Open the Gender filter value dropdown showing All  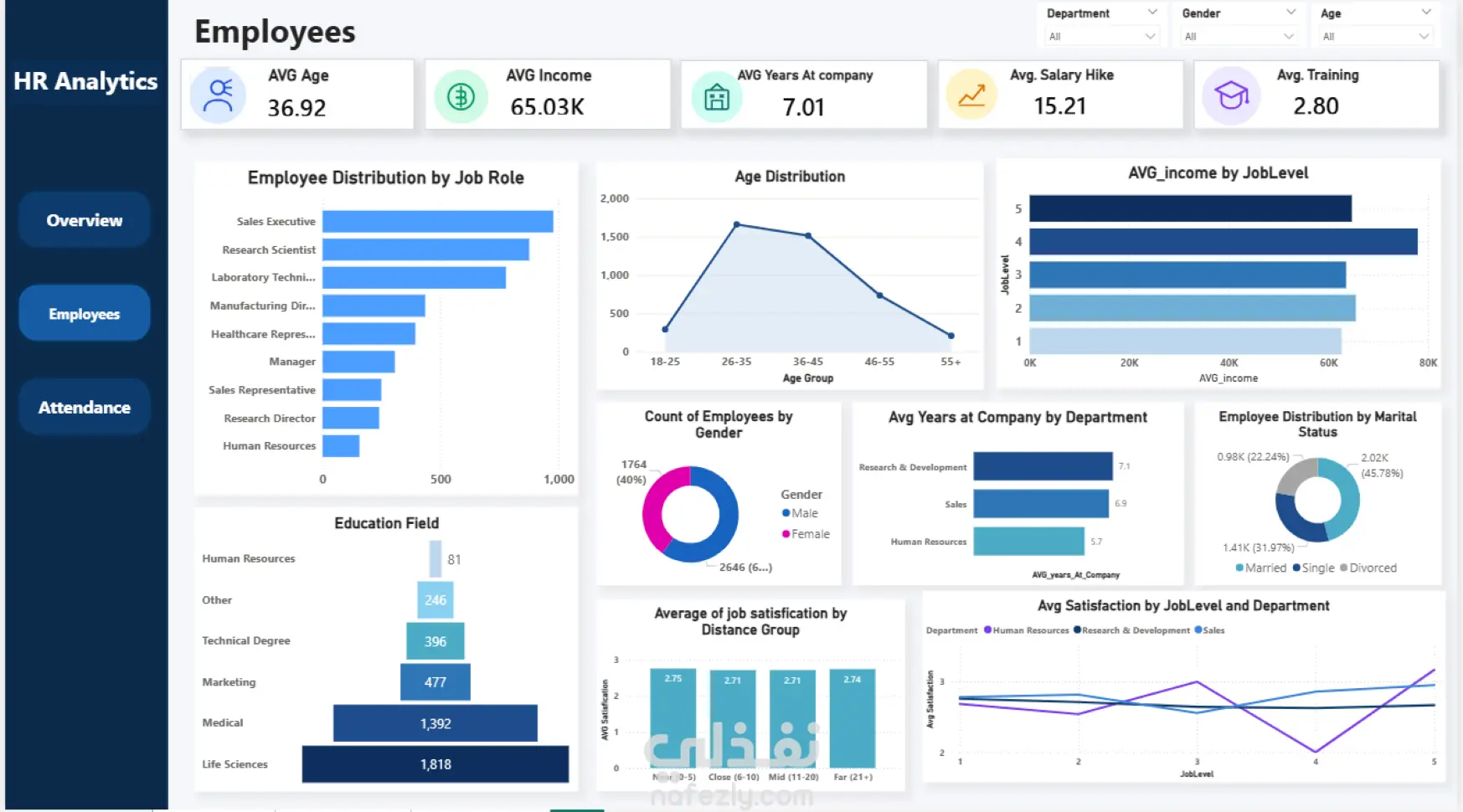pyautogui.click(x=1238, y=36)
